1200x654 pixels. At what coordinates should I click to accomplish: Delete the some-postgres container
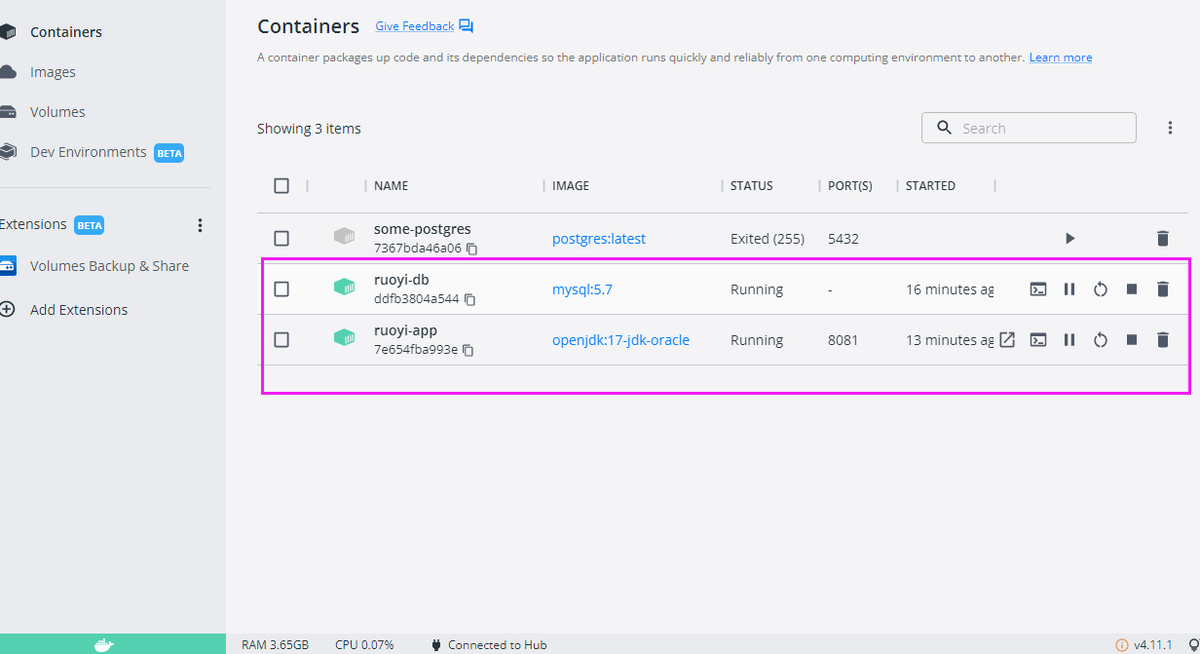[x=1162, y=238]
